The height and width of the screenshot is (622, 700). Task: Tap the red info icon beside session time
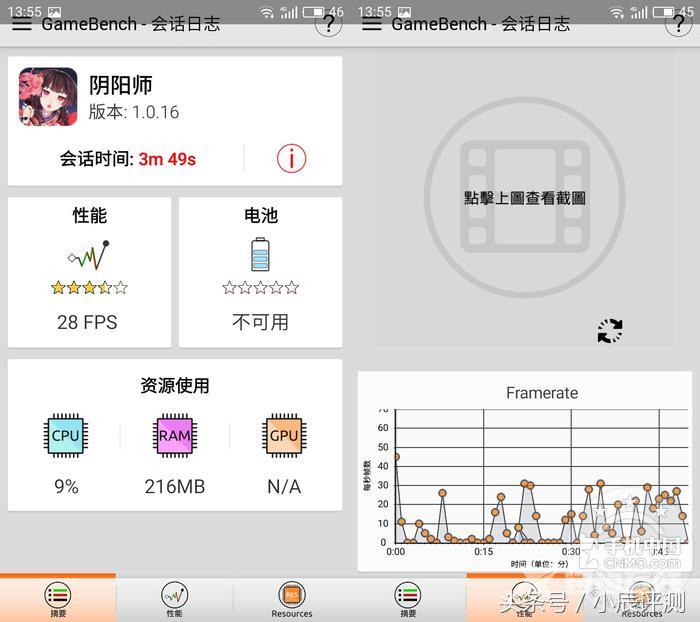tap(292, 159)
